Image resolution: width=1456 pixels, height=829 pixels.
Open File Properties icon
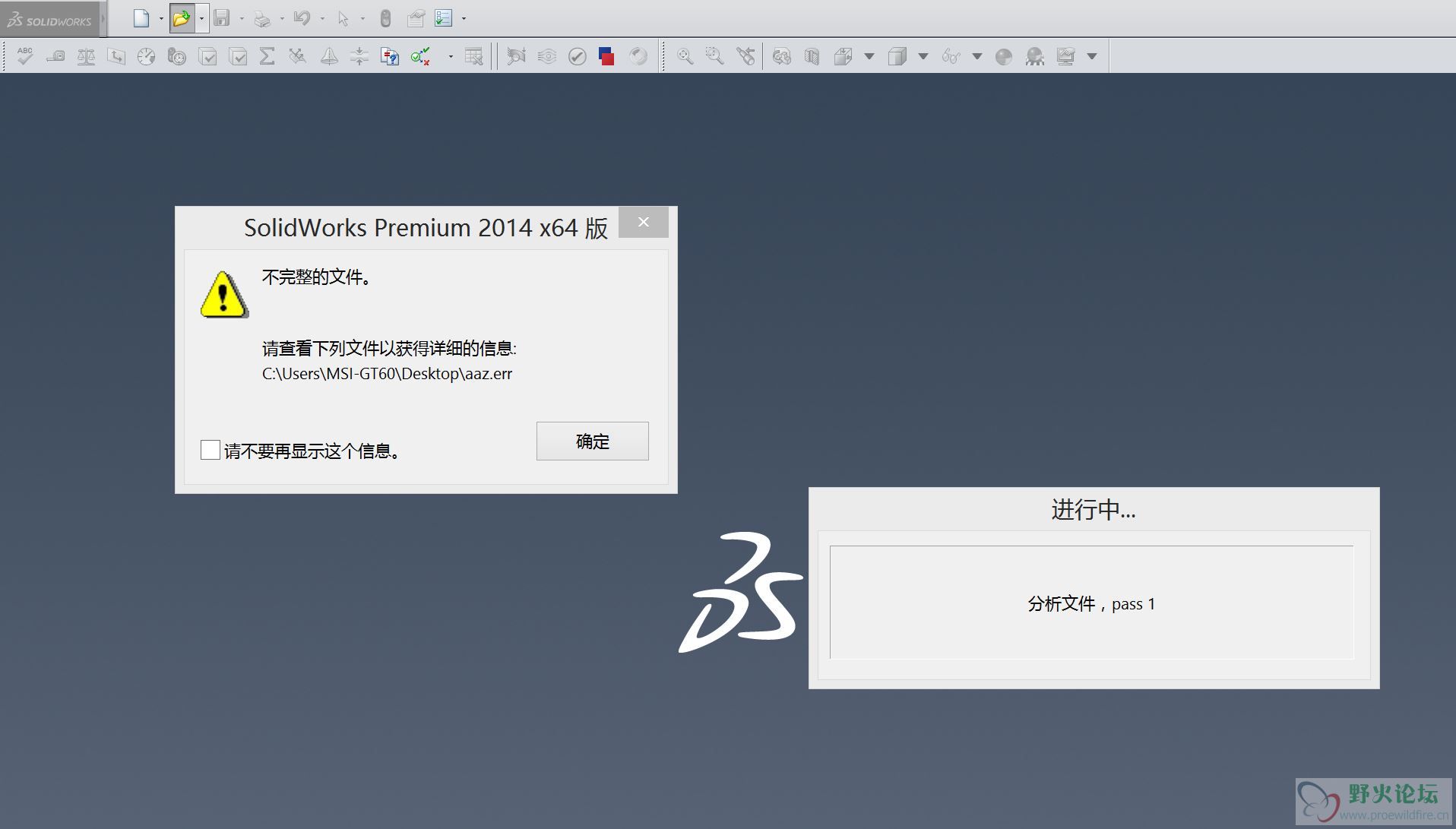[416, 18]
